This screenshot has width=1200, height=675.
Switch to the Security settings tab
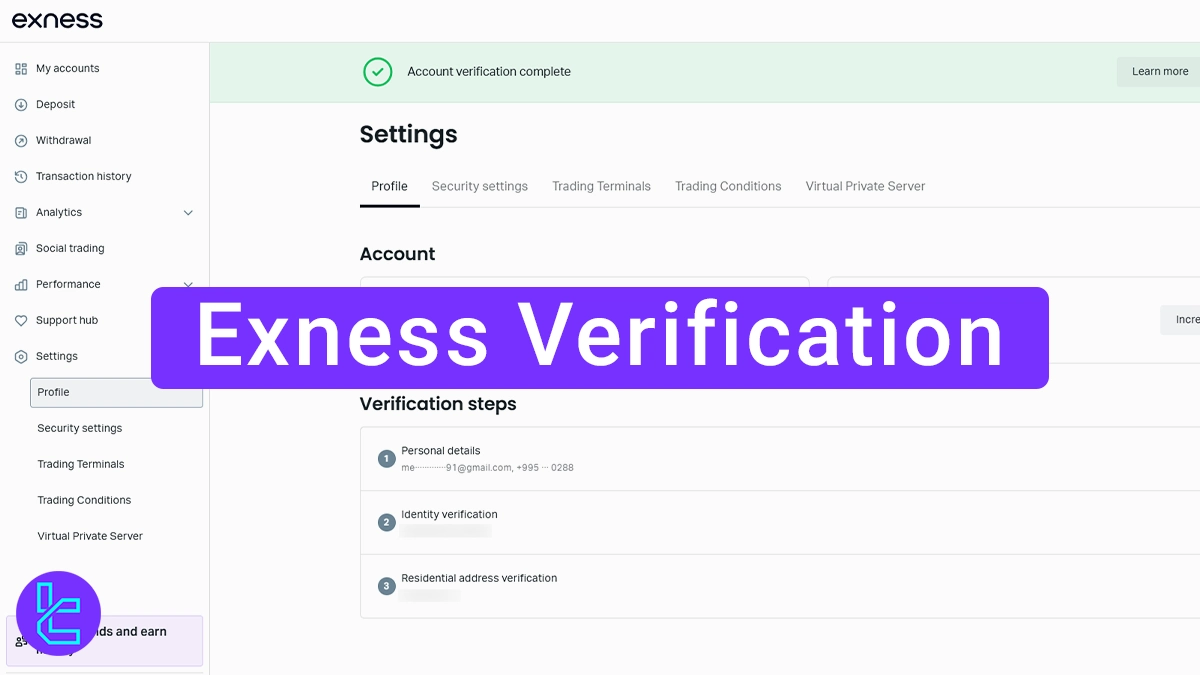(479, 186)
